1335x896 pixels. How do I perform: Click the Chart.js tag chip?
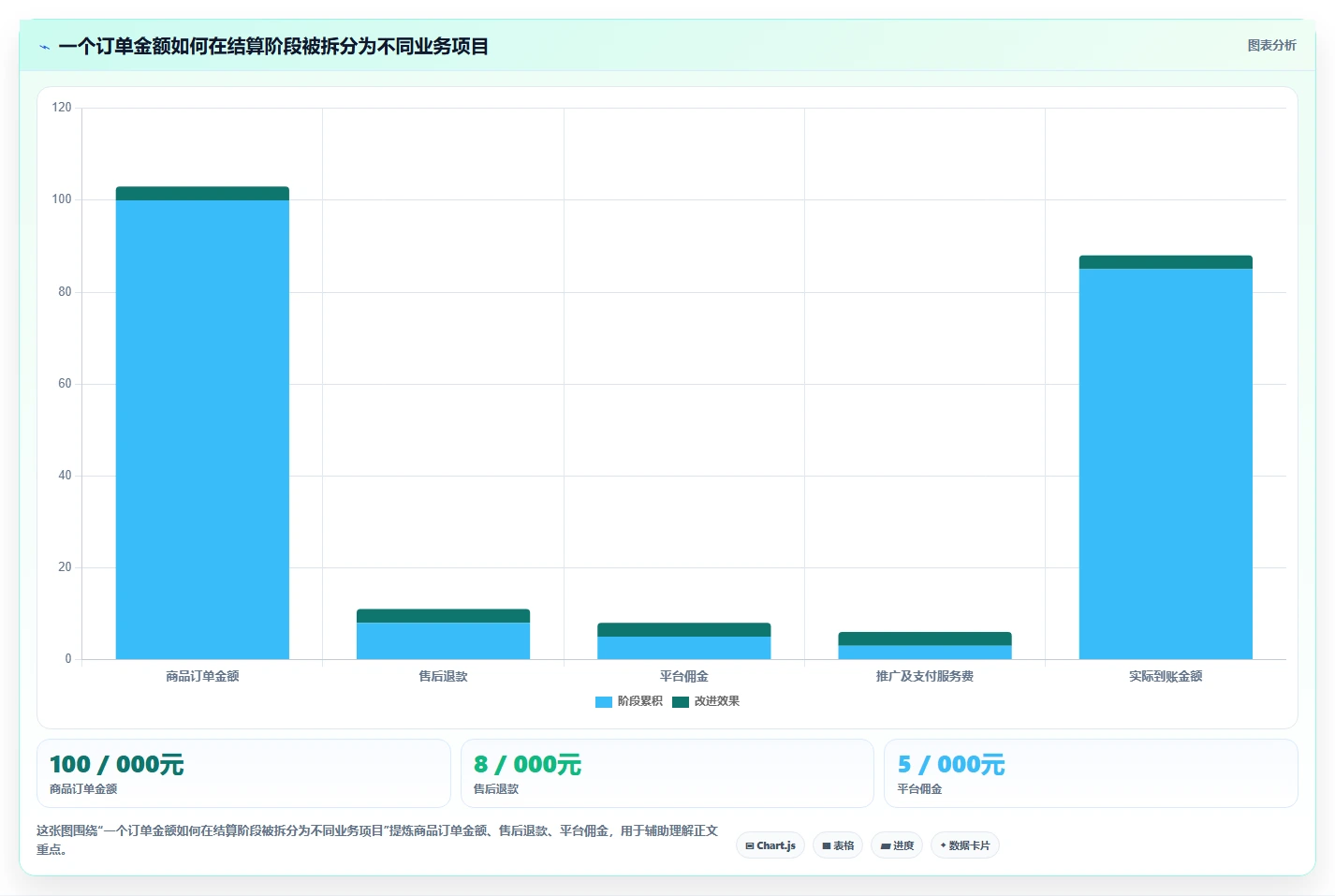tap(770, 845)
